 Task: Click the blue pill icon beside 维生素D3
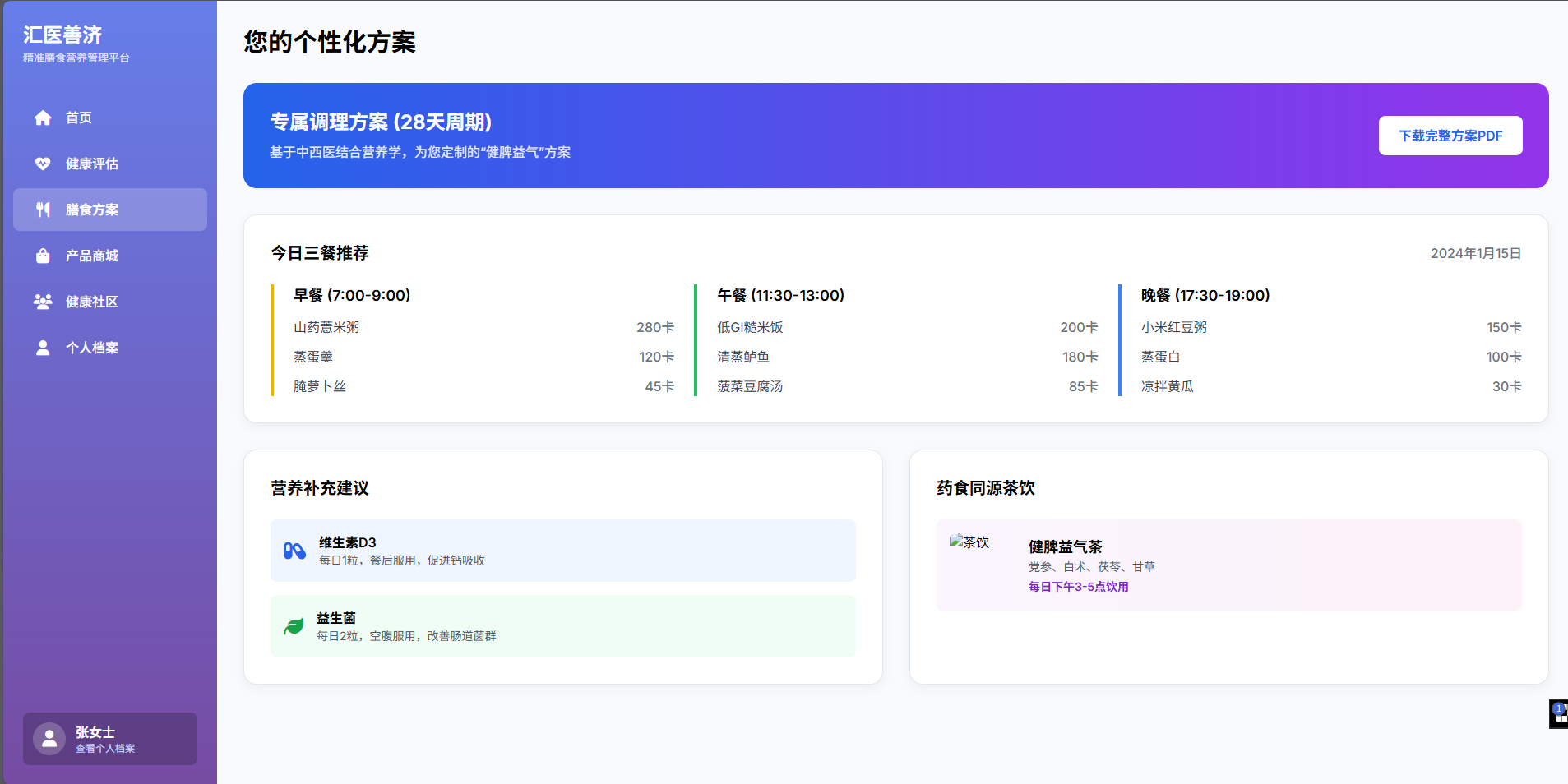click(293, 551)
